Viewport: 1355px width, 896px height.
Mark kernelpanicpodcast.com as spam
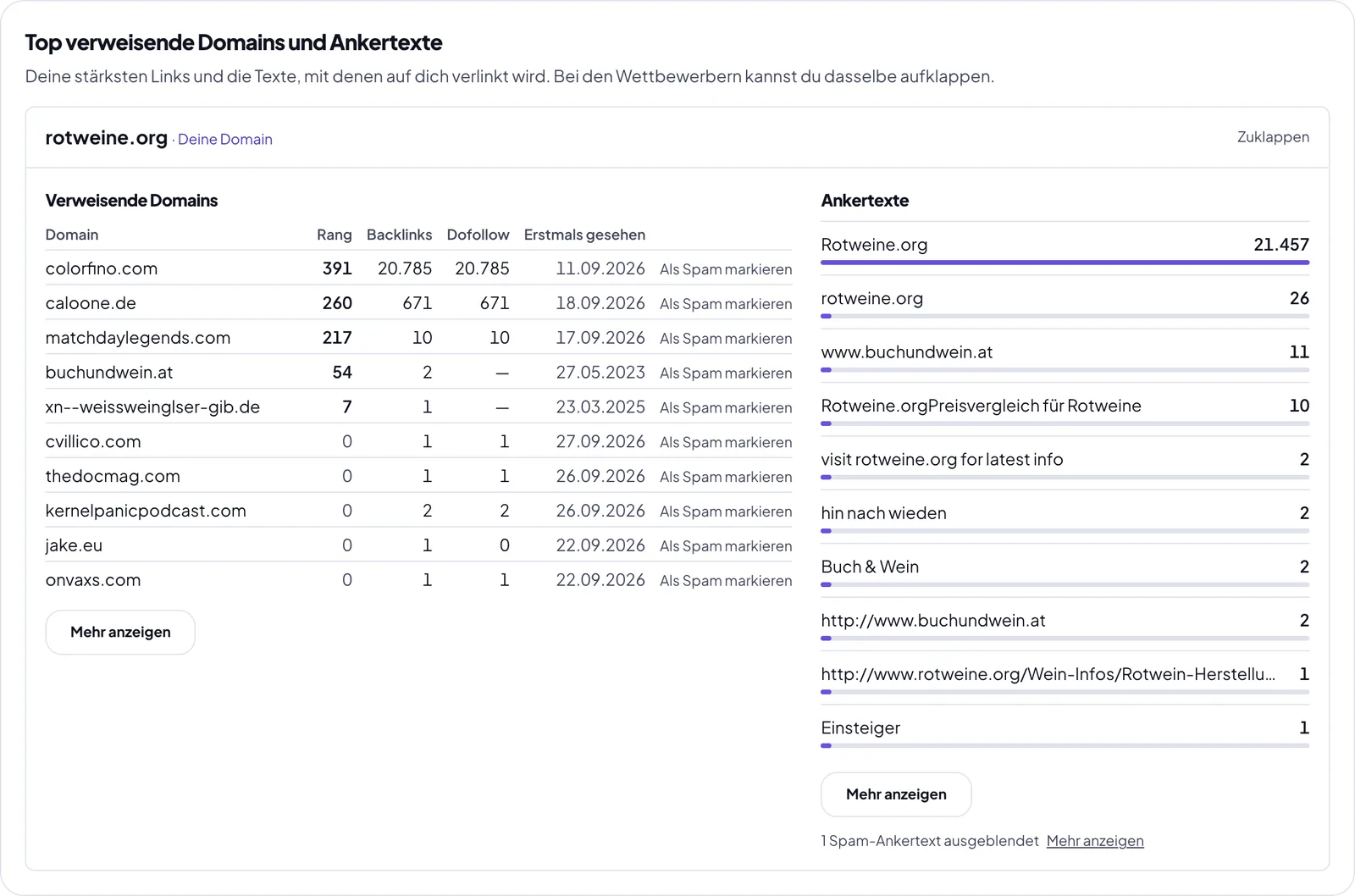[726, 512]
